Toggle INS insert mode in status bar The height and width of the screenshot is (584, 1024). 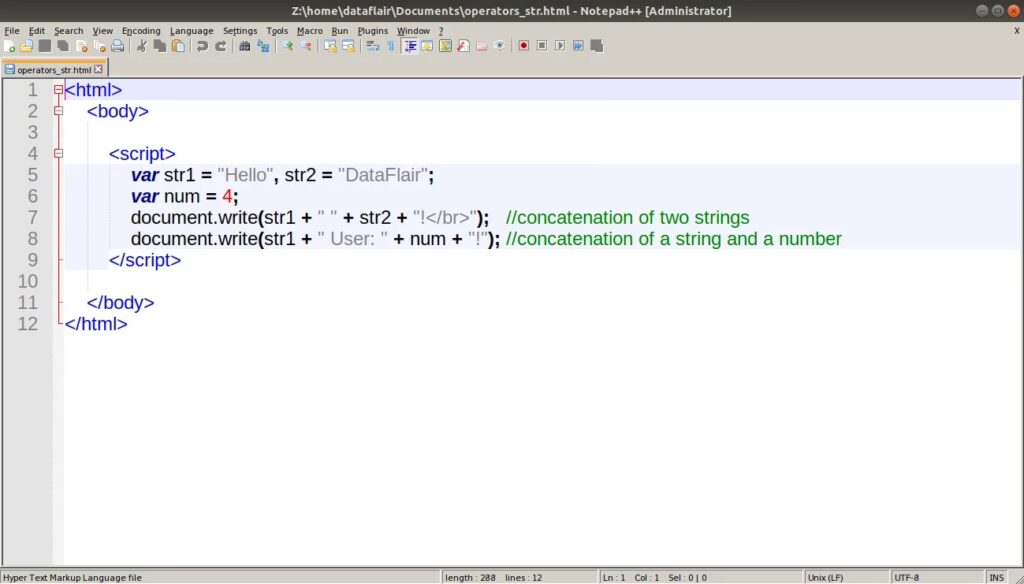[996, 577]
